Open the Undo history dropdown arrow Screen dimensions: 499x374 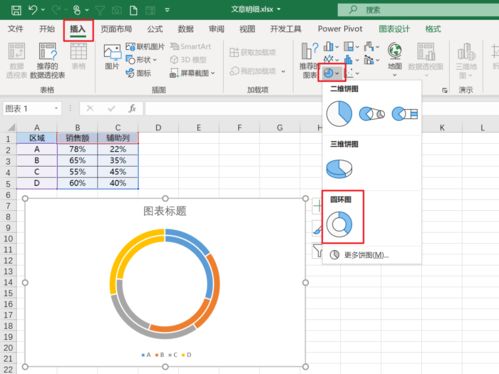click(x=43, y=10)
